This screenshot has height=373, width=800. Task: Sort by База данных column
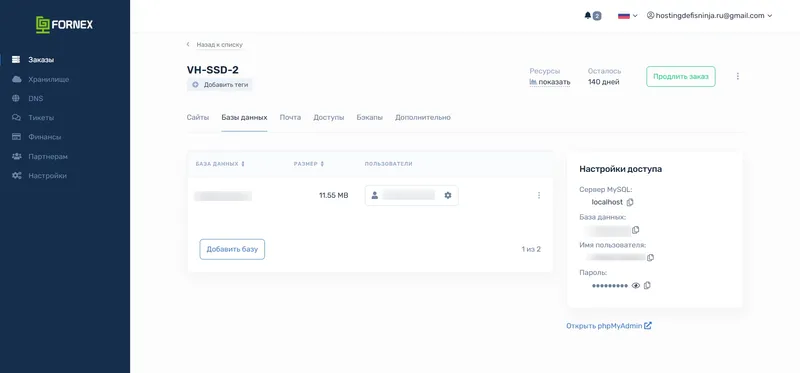(220, 164)
